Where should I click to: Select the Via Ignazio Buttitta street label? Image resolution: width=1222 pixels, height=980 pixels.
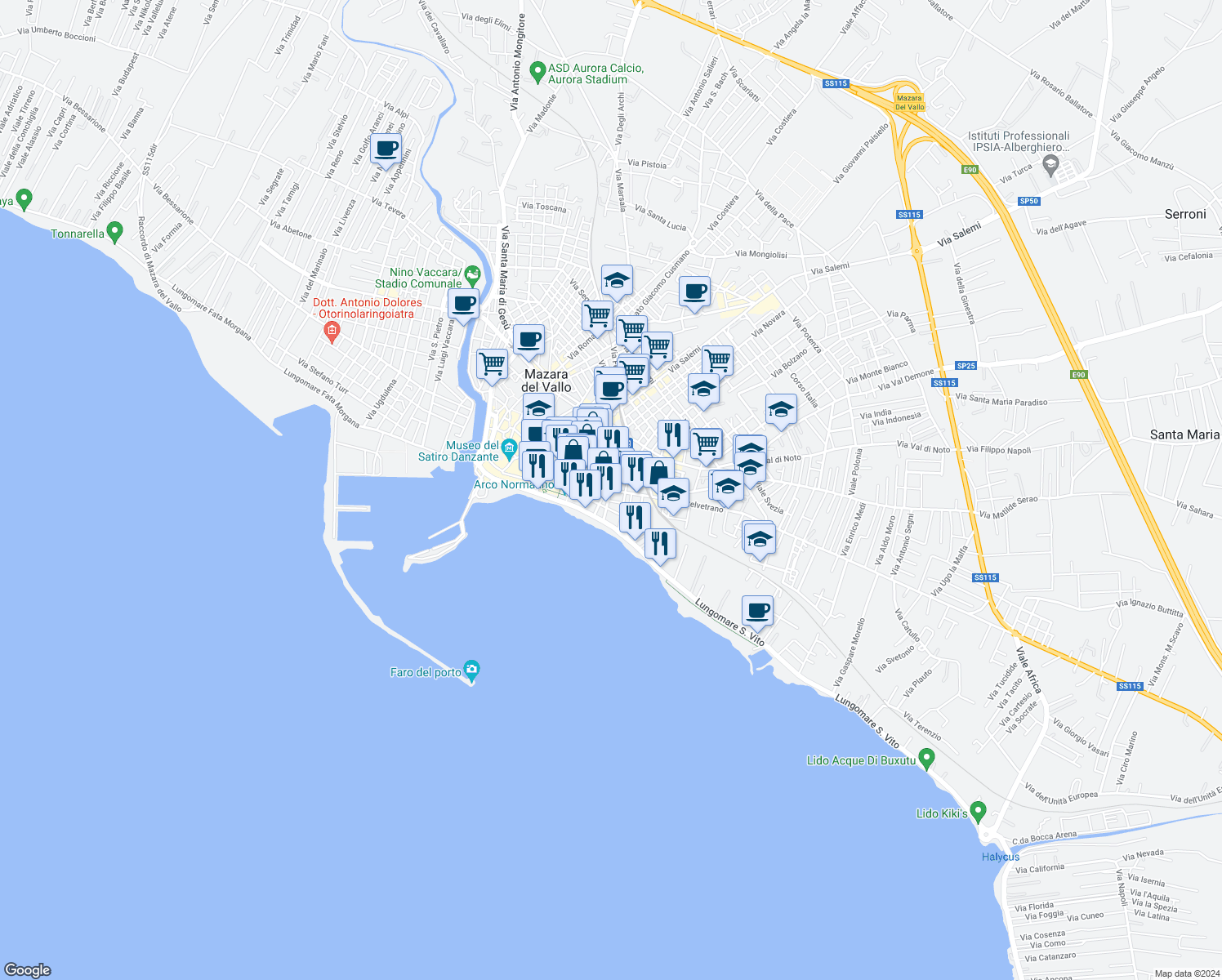[x=1149, y=607]
